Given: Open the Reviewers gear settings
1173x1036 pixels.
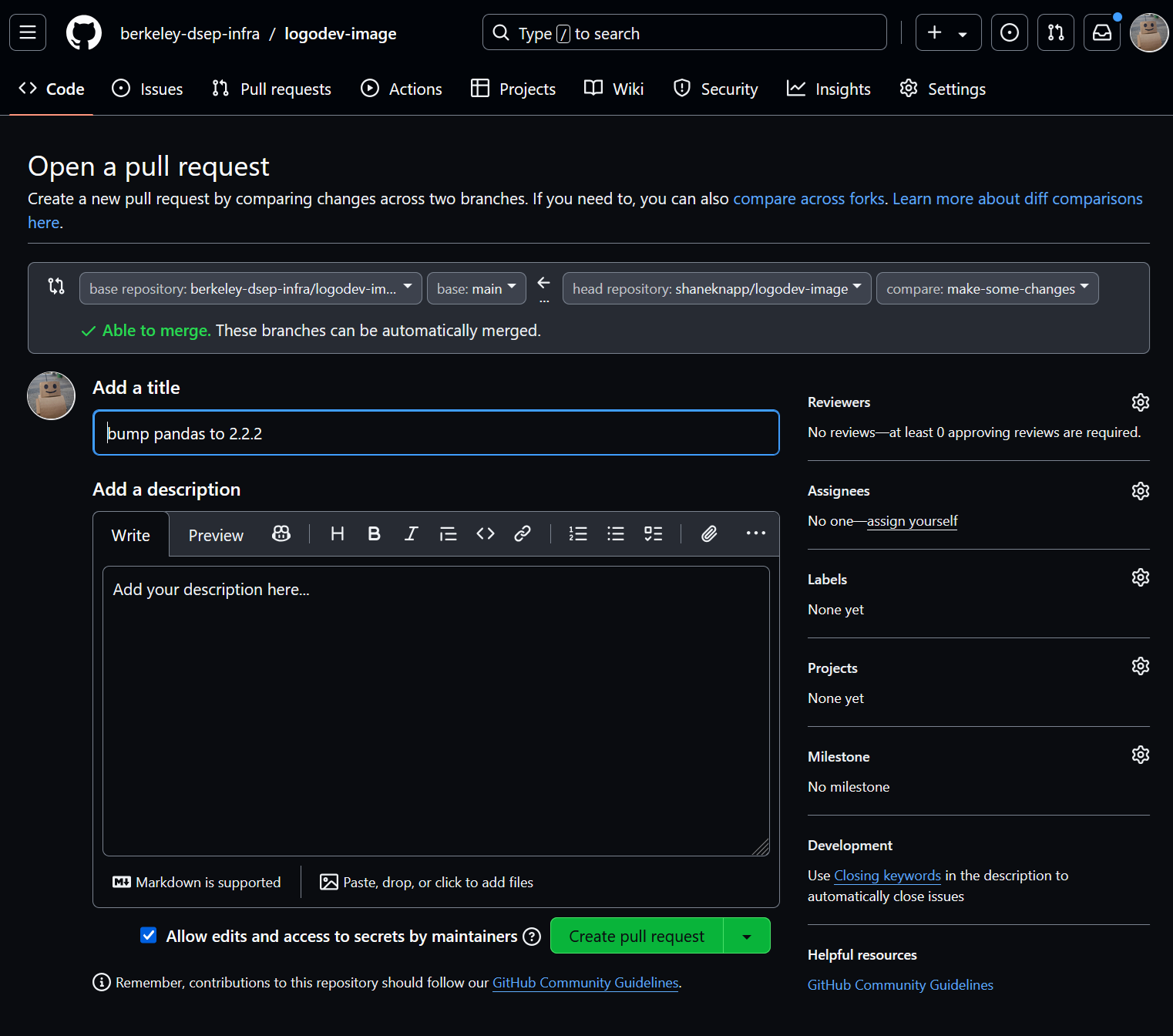Looking at the screenshot, I should pyautogui.click(x=1140, y=402).
